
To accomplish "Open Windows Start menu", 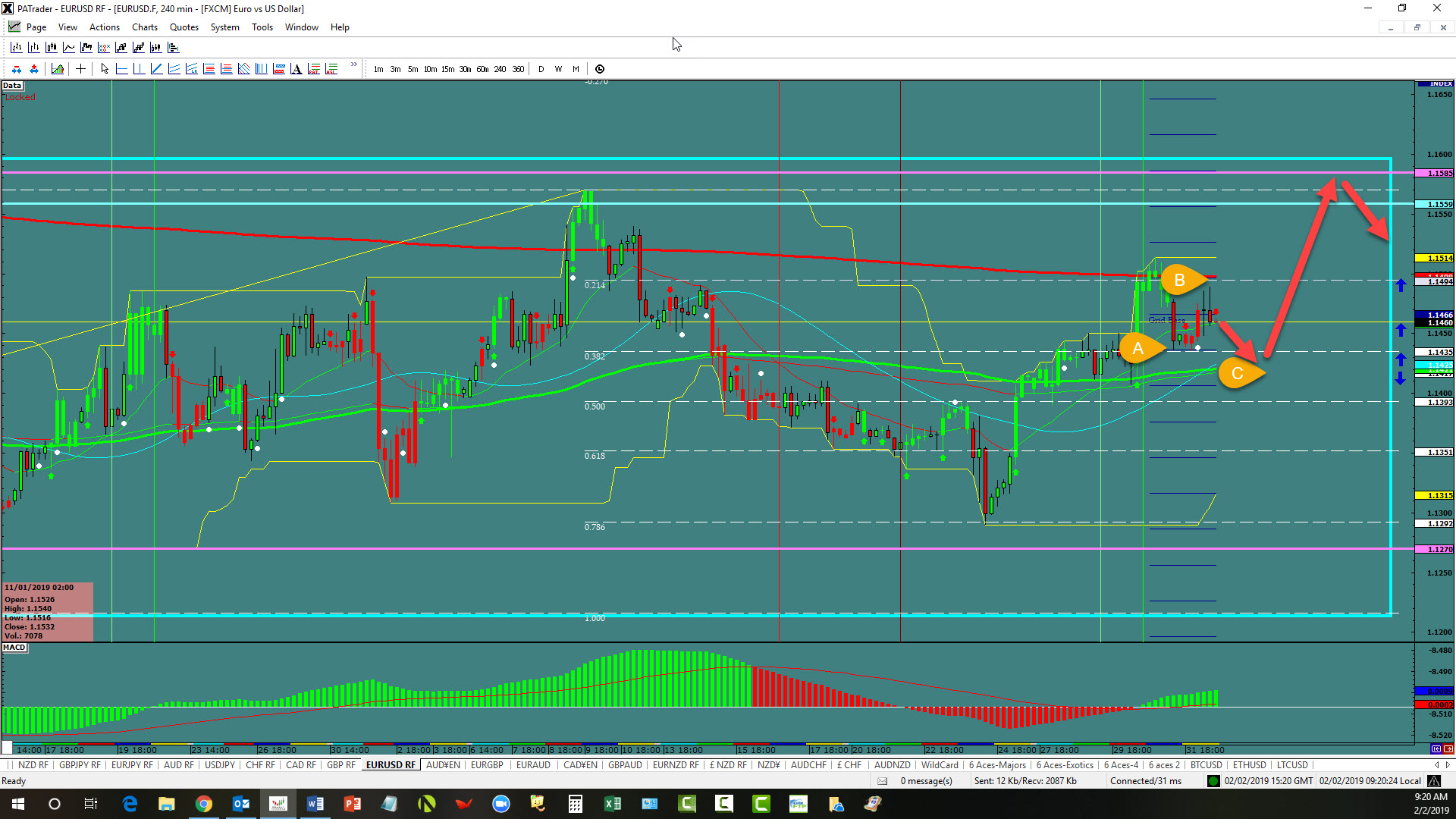I will (x=17, y=804).
